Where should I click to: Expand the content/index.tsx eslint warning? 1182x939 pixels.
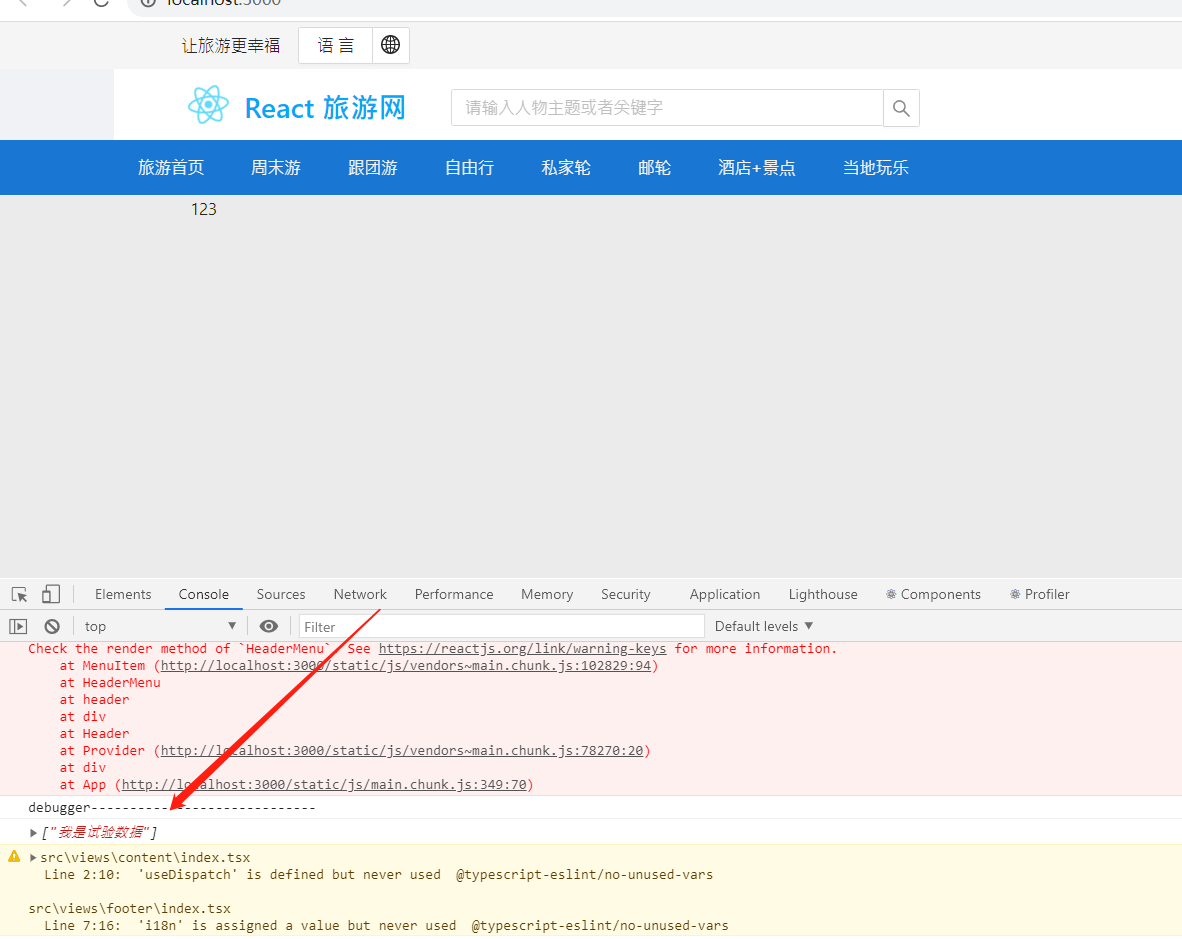[32, 857]
